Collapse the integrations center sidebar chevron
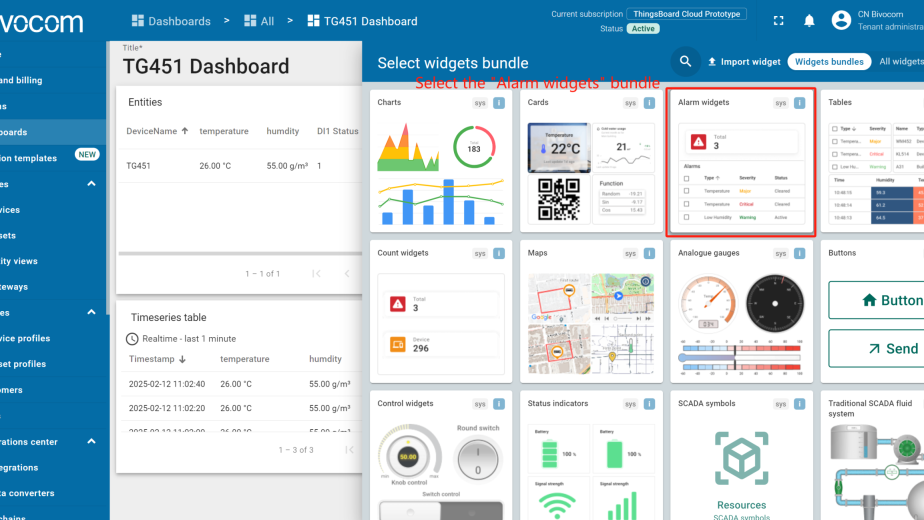The image size is (924, 520). click(x=91, y=441)
